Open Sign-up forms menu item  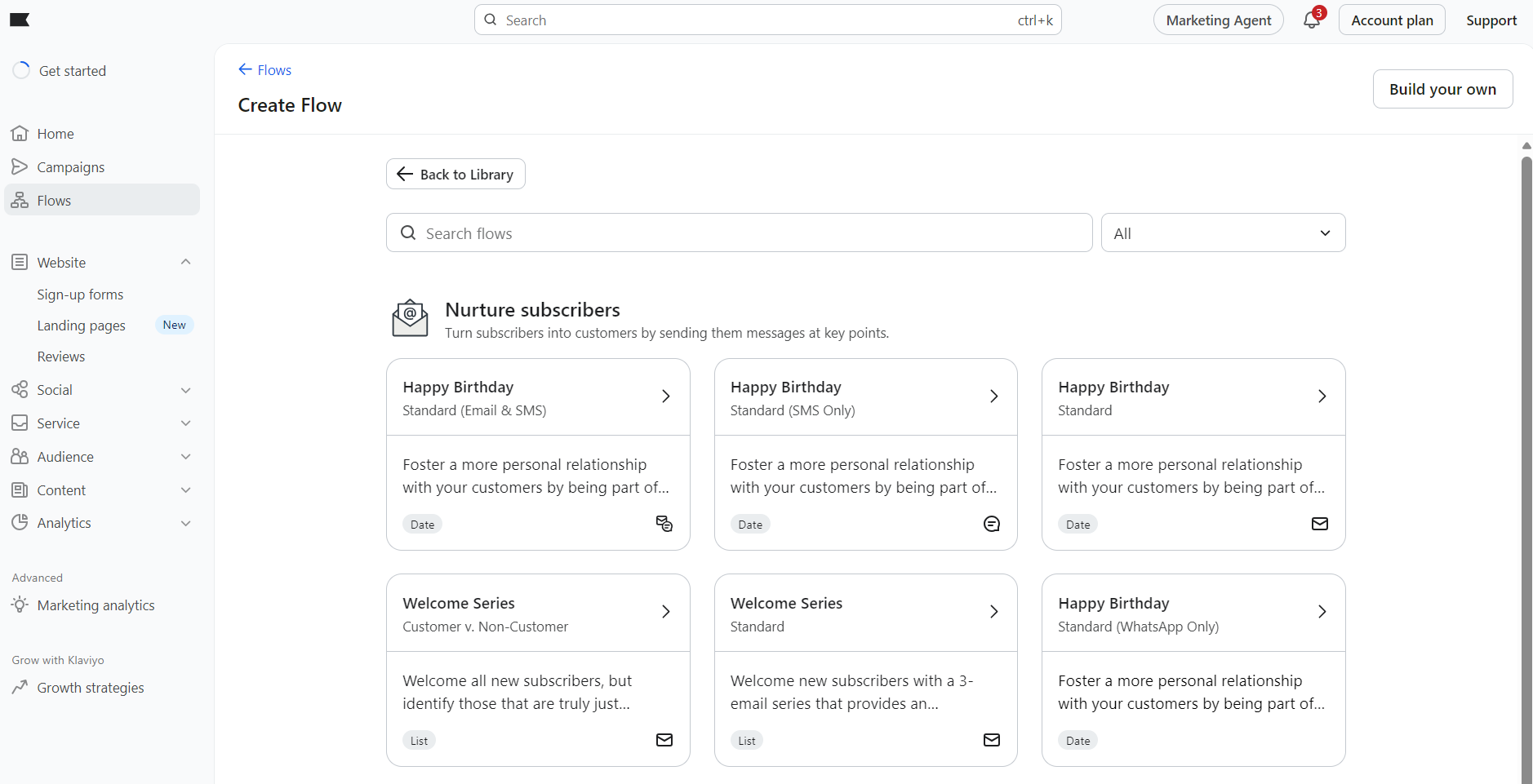pyautogui.click(x=80, y=294)
